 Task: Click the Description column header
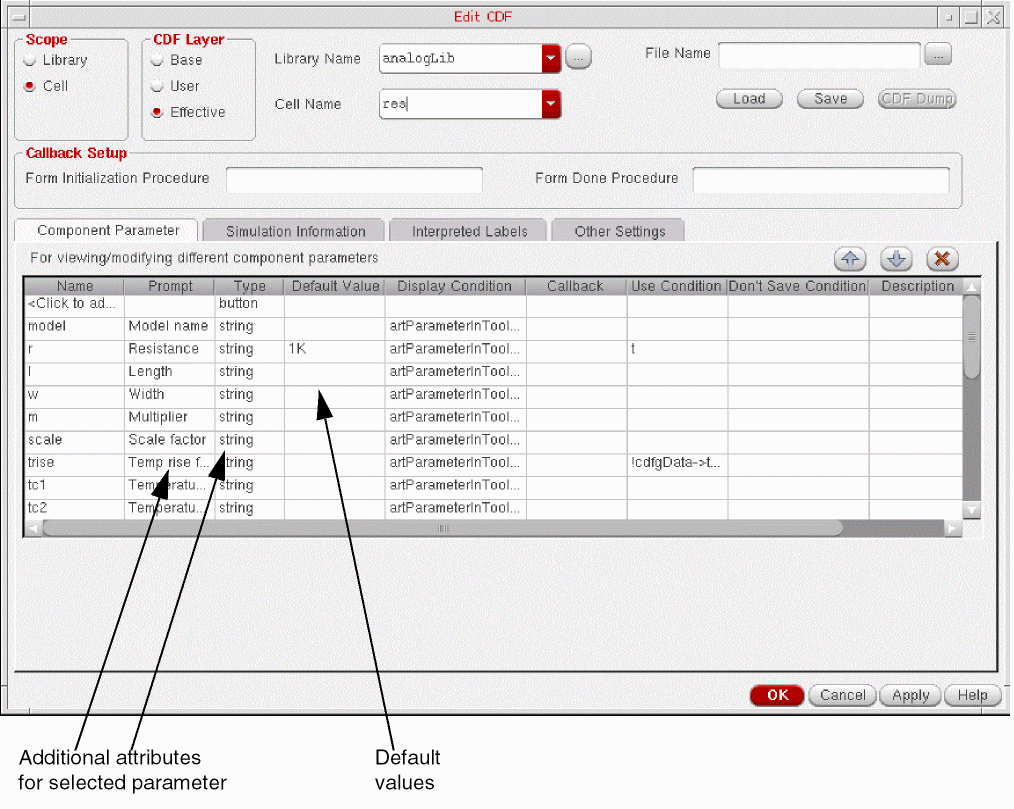tap(916, 286)
